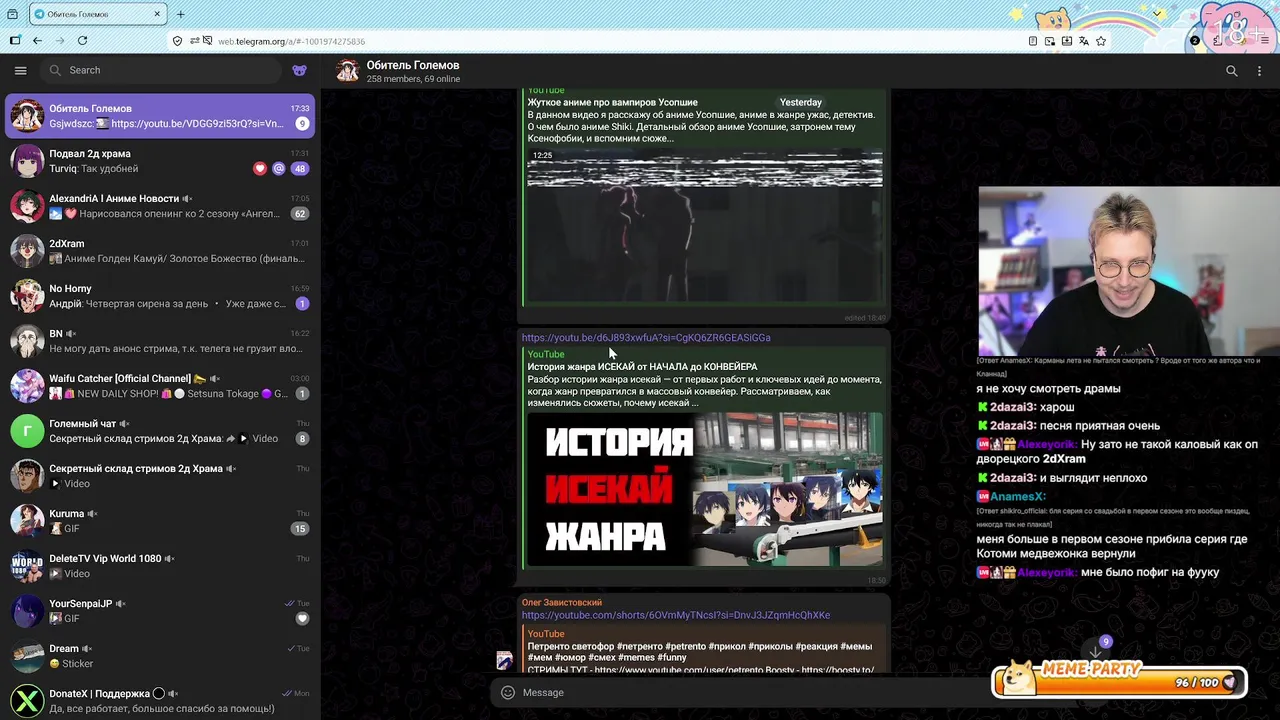Click the unread badge 9 on Обитель Големов
1280x720 pixels.
[x=302, y=124]
